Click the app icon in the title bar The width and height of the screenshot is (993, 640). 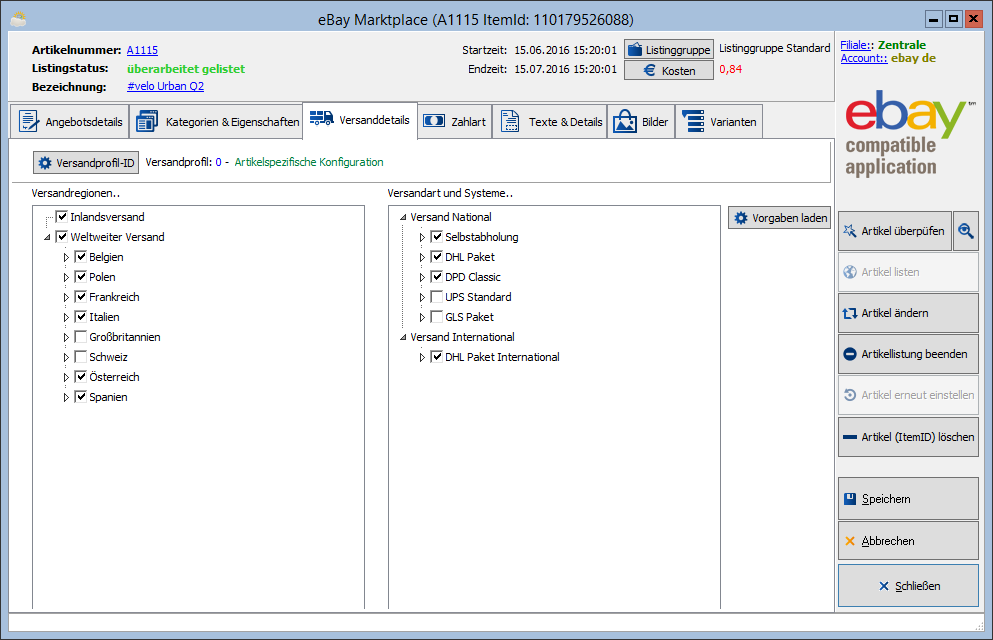[x=18, y=19]
